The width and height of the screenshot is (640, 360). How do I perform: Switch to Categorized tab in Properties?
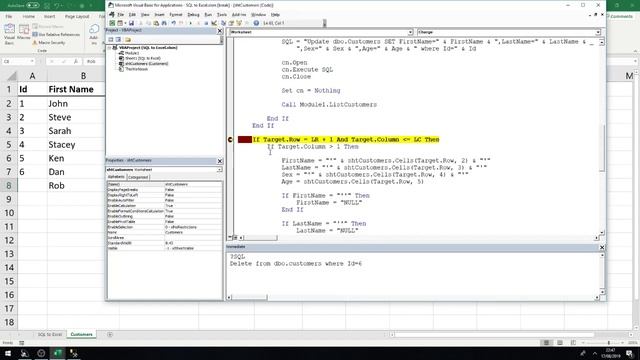point(138,177)
